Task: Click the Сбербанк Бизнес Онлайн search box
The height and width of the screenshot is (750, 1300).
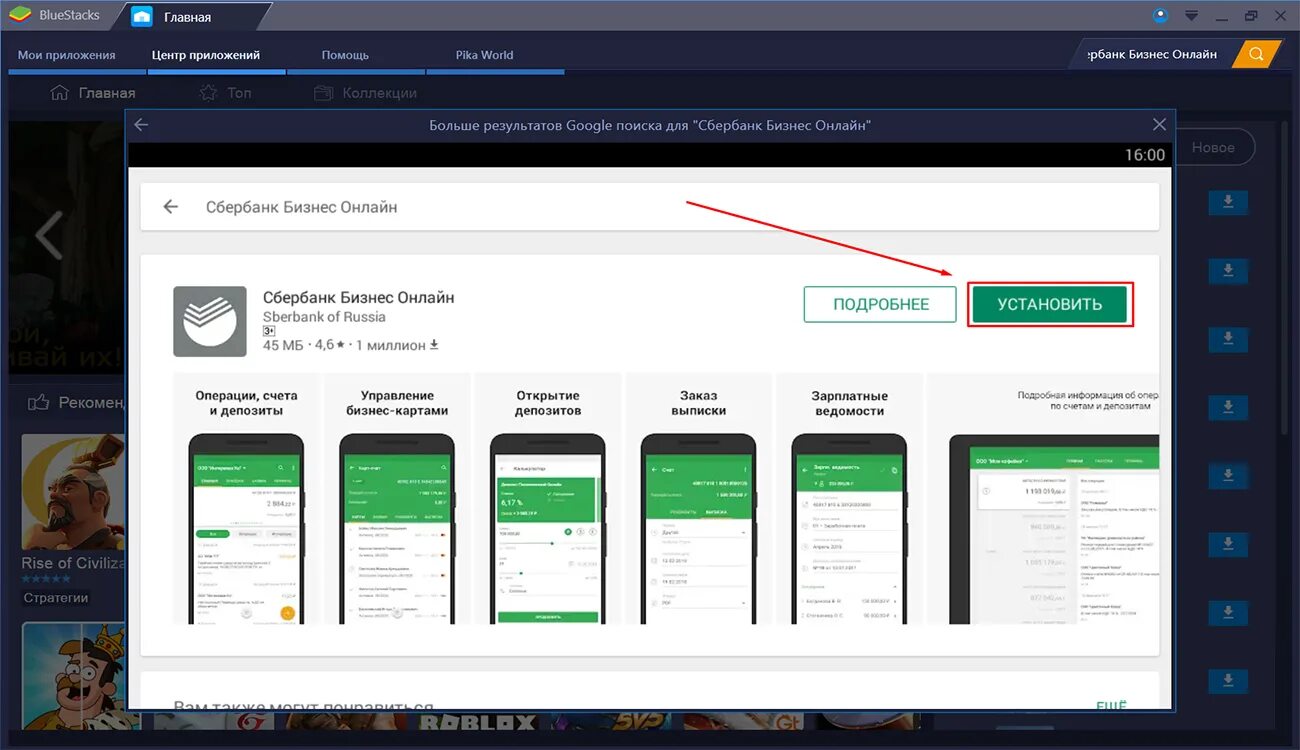Action: coord(650,207)
